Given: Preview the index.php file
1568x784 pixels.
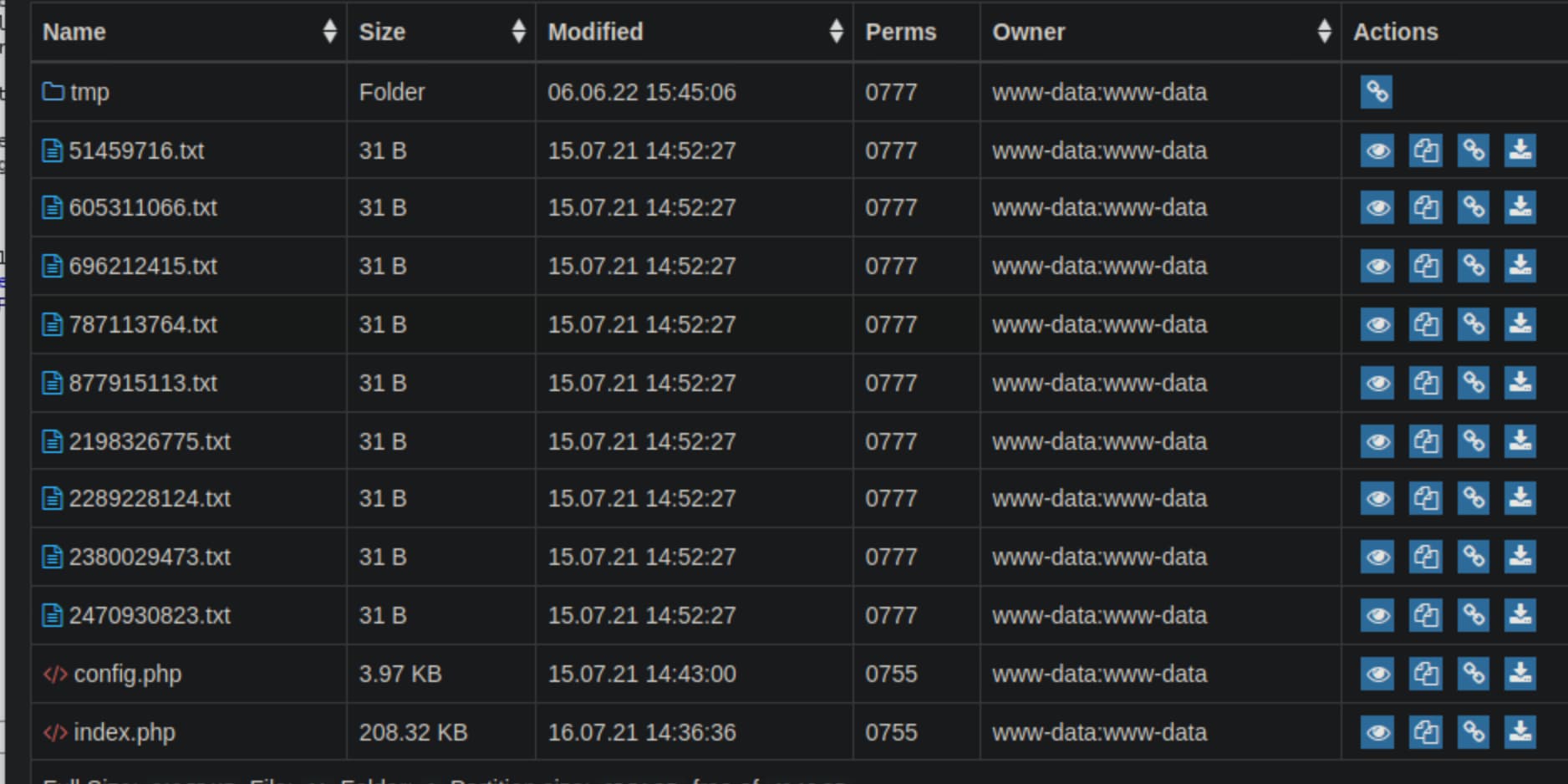Looking at the screenshot, I should coord(1377,732).
